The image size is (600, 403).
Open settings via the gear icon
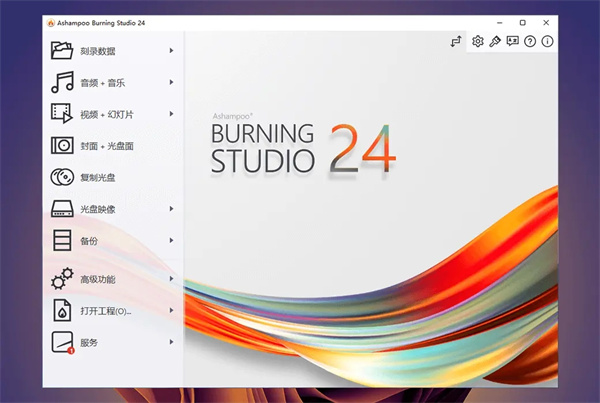(x=478, y=41)
